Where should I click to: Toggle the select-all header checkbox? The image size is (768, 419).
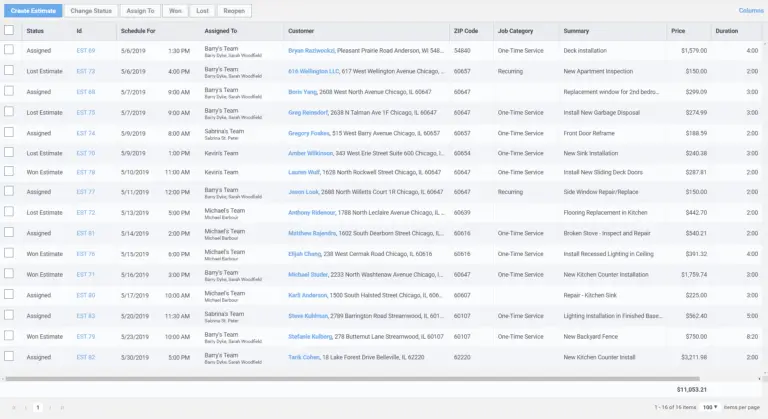9,31
